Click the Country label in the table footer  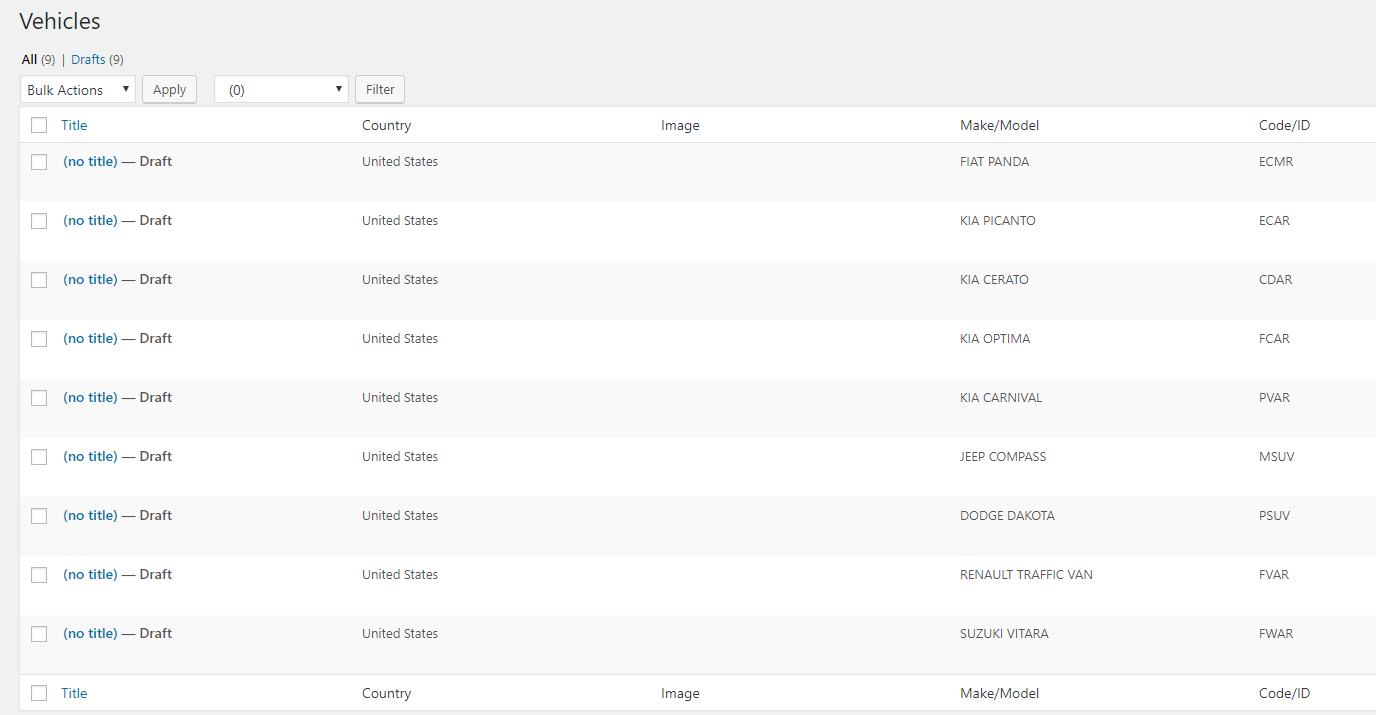[387, 693]
